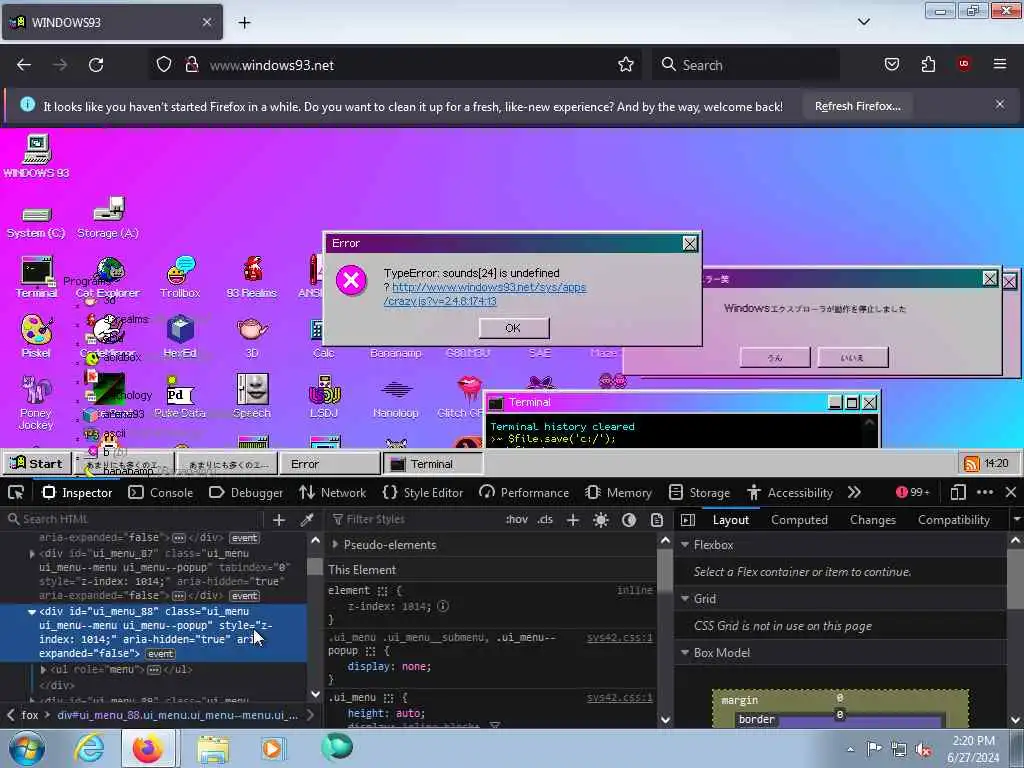Open the System (C:) drive icon

[36, 222]
